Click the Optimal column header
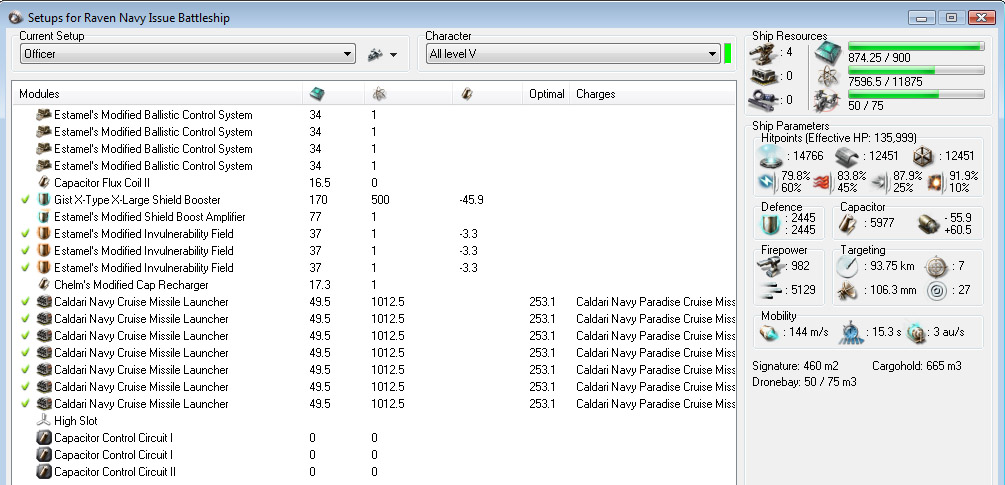Viewport: 1005px width, 485px height. coord(547,94)
